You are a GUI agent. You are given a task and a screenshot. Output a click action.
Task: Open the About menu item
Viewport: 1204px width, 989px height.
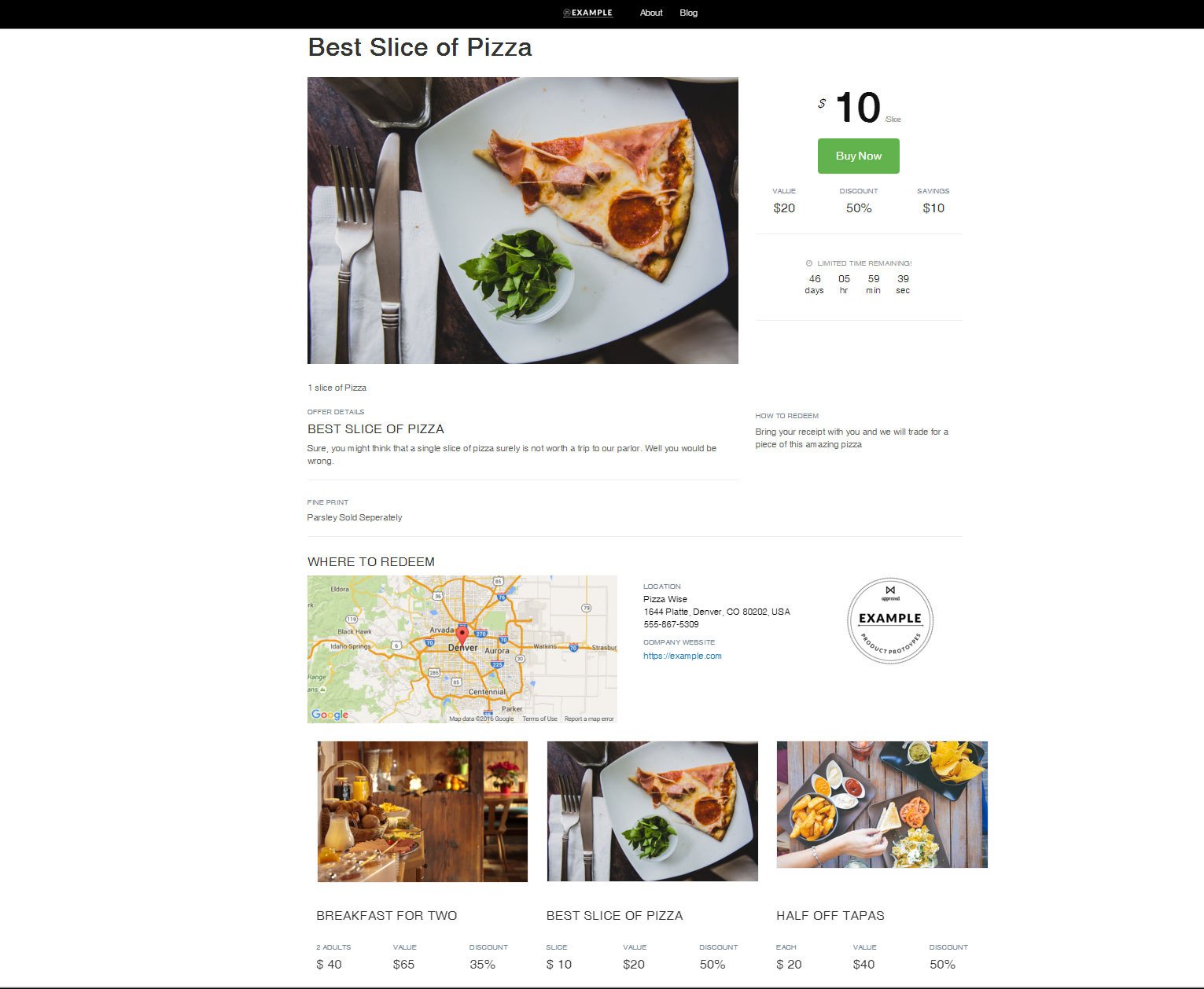(651, 13)
